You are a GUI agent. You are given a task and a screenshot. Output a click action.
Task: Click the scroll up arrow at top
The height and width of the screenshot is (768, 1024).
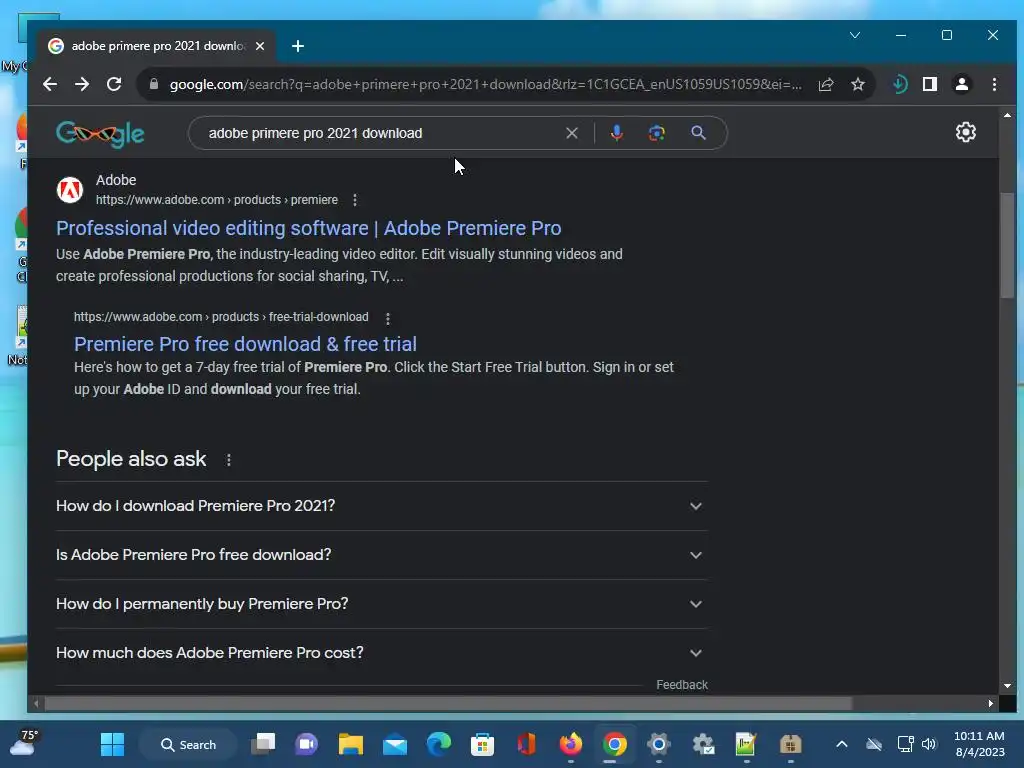[x=1007, y=115]
